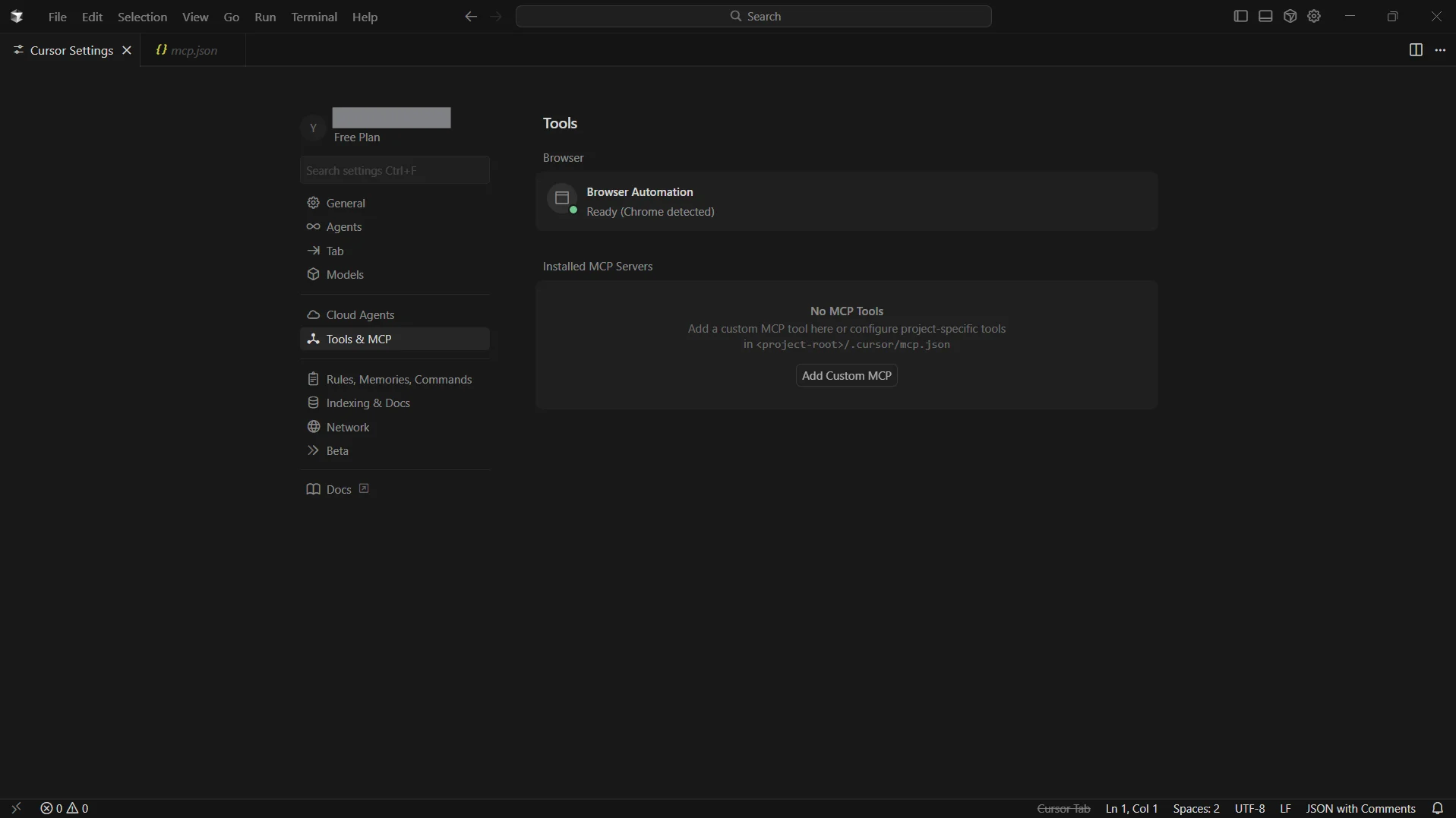The image size is (1456, 818).
Task: Toggle the primary sidebar layout icon
Action: pyautogui.click(x=1240, y=16)
